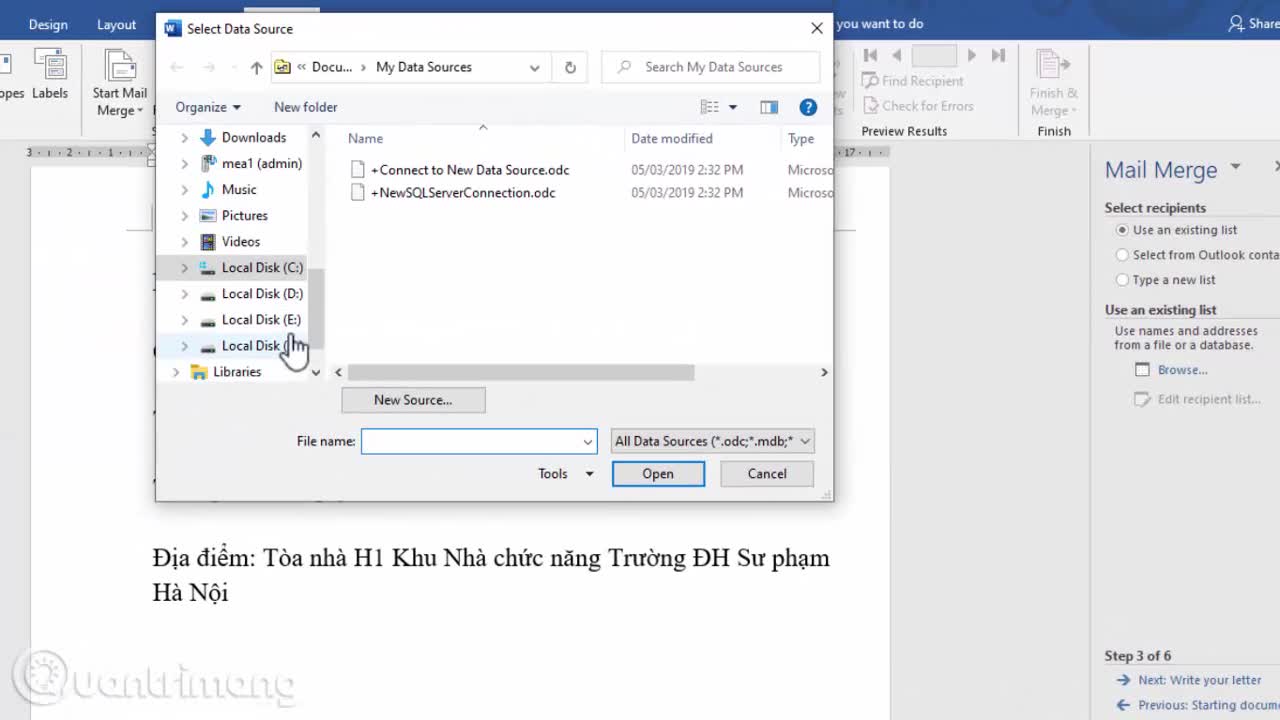The height and width of the screenshot is (720, 1280).
Task: Click New folder button
Action: [x=306, y=107]
